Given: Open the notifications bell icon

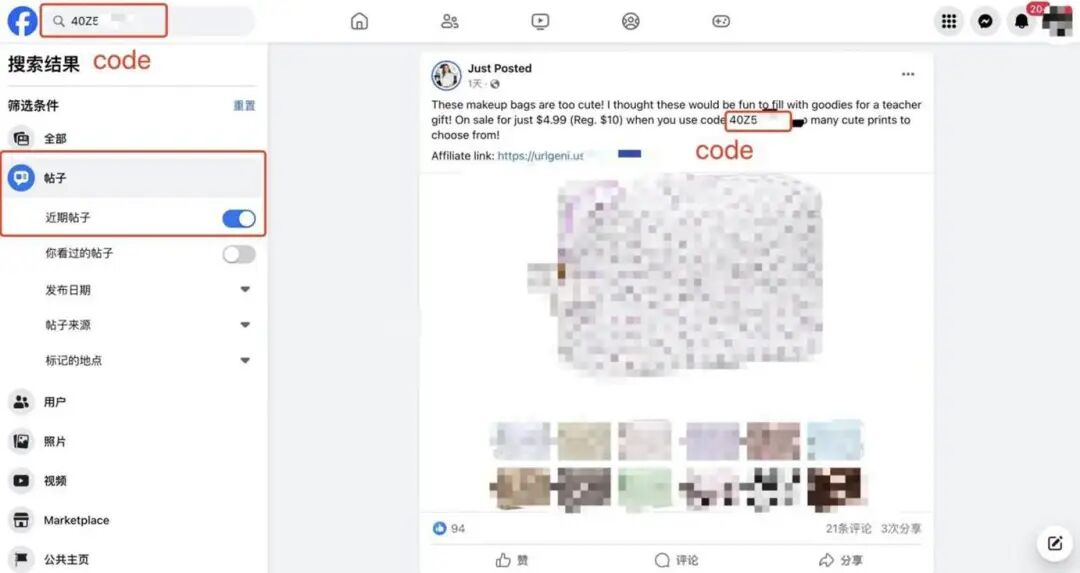Looking at the screenshot, I should point(1021,21).
